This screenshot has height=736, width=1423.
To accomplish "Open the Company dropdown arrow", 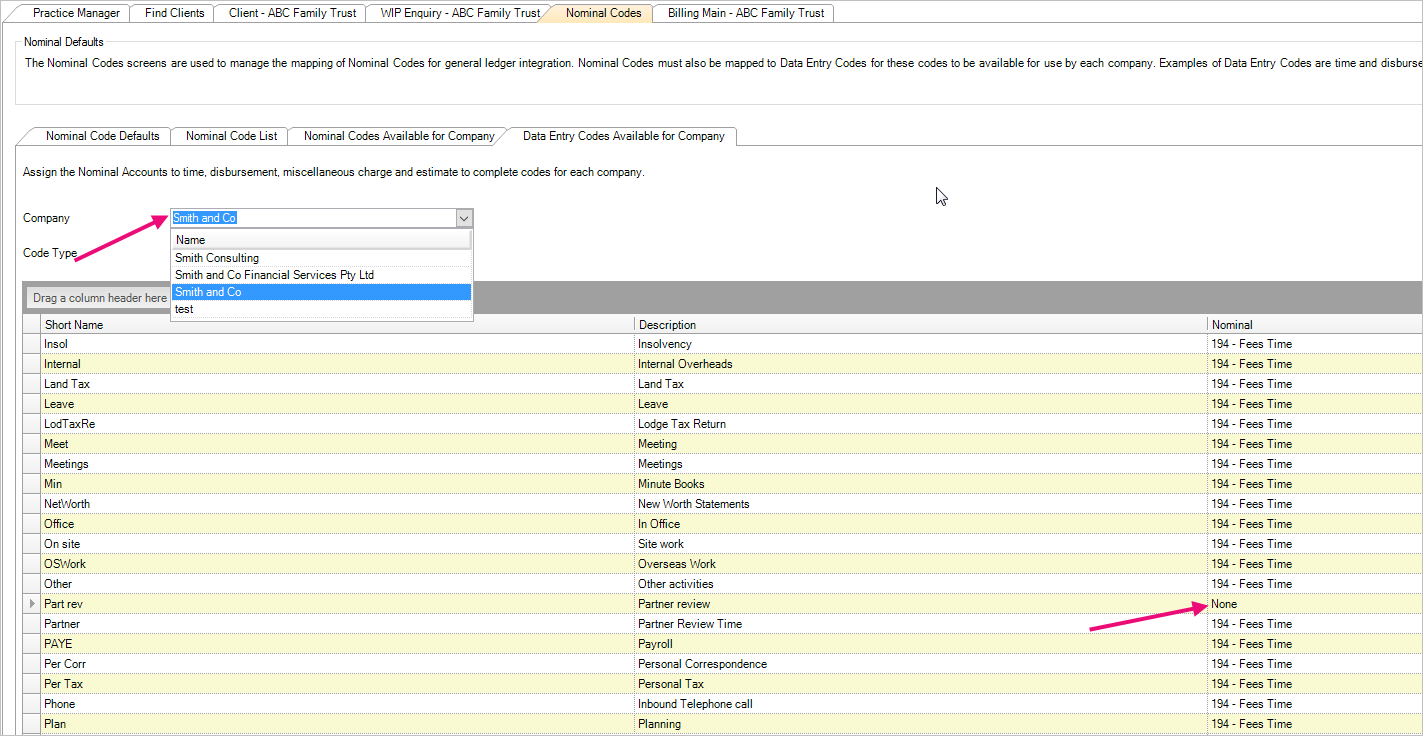I will (463, 218).
